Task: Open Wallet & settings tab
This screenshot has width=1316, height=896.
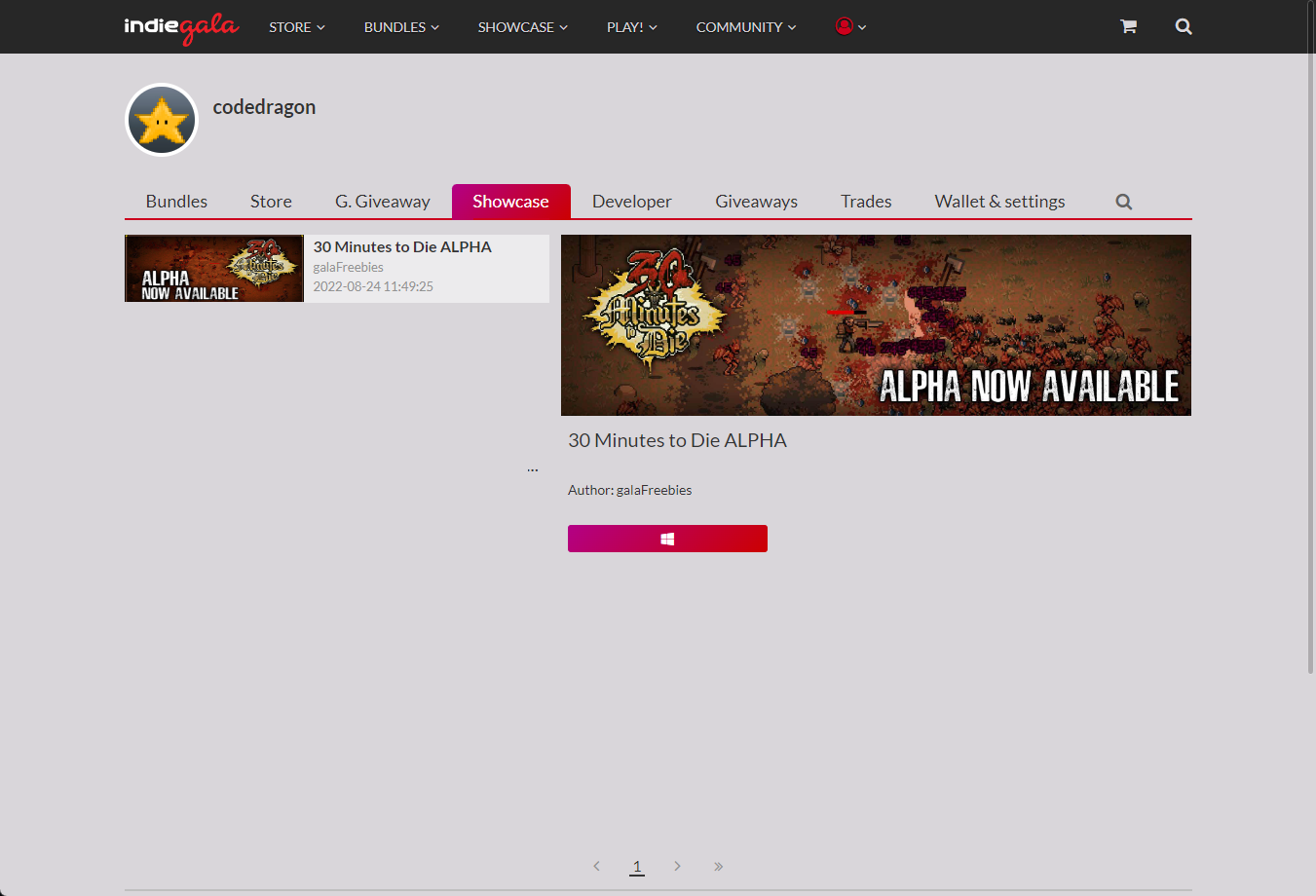Action: tap(999, 202)
